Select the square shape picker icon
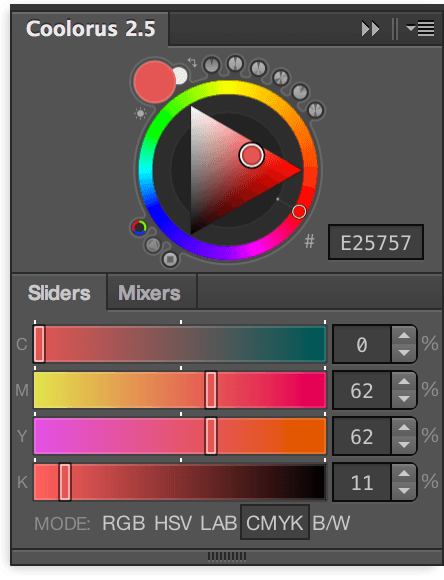Screen dimensions: 444x580 pyautogui.click(x=170, y=259)
